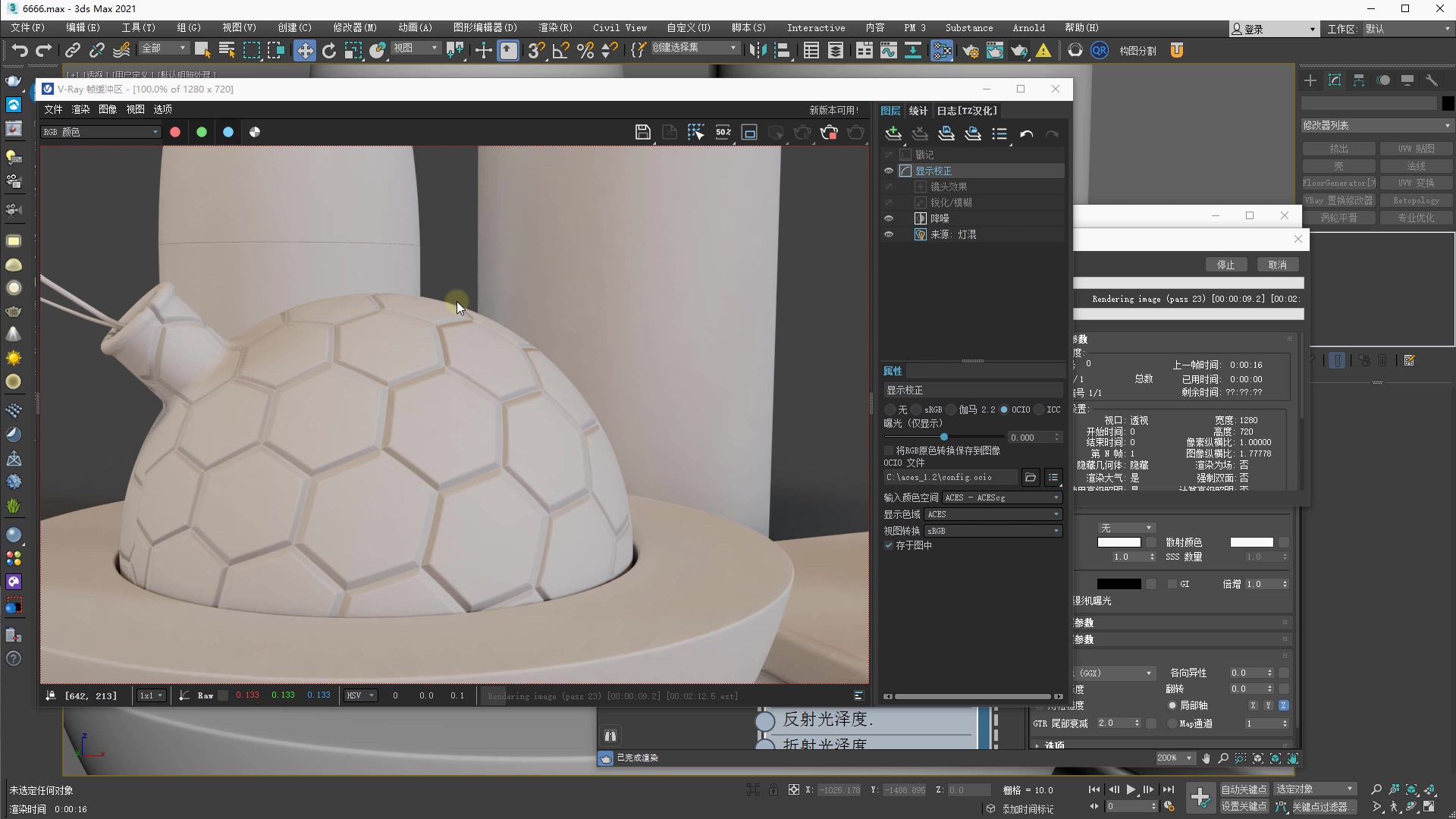
Task: Click the Select and Move tool
Action: tap(304, 51)
